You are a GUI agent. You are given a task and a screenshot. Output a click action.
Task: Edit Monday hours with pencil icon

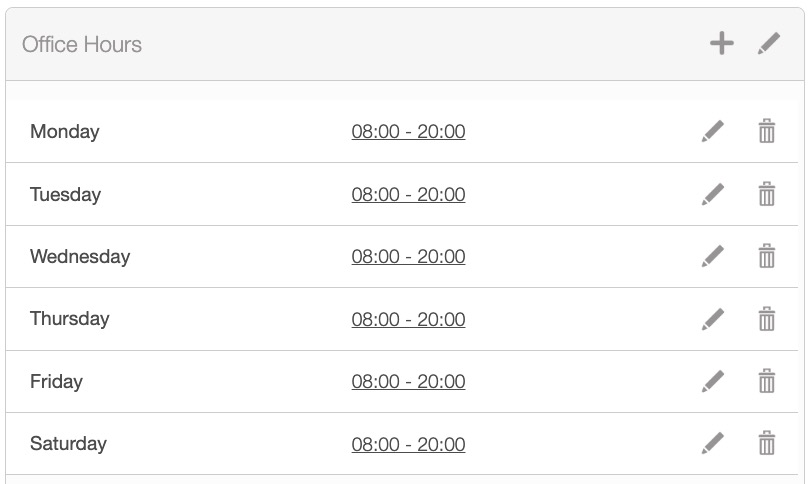pos(712,131)
